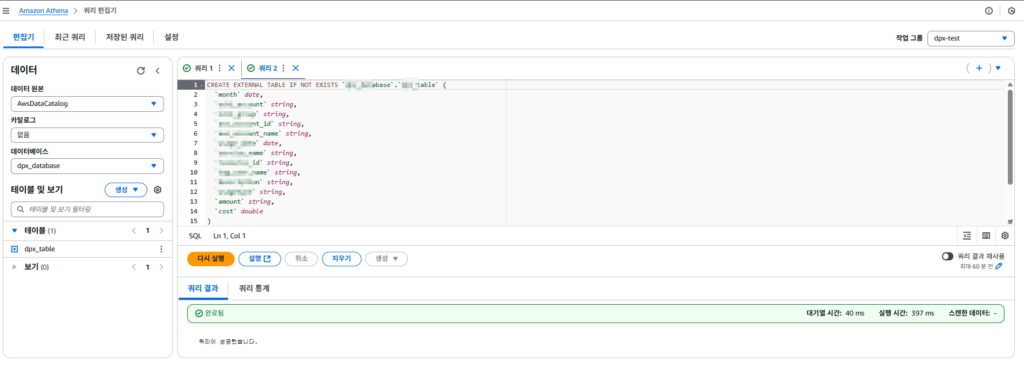This screenshot has height=376, width=1024.
Task: Select dpx_table in the table list
Action: [x=40, y=249]
